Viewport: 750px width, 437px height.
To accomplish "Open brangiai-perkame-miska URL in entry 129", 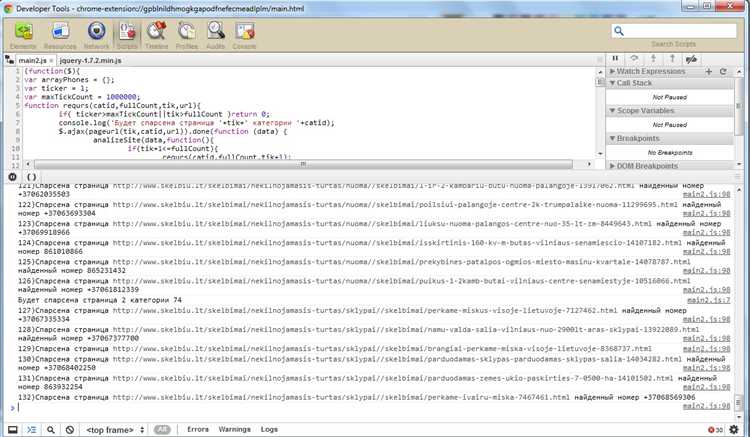I will pos(382,349).
